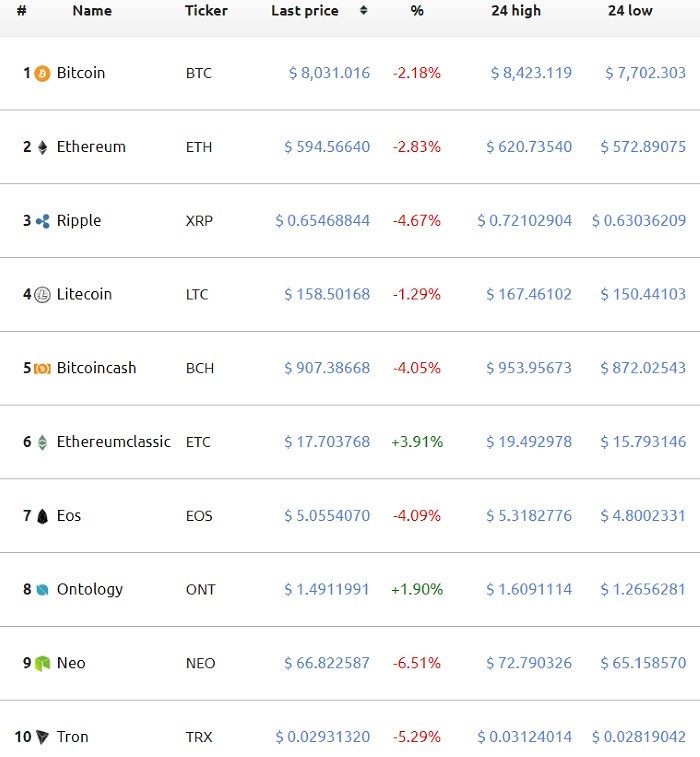The width and height of the screenshot is (700, 757).
Task: Click the Tron logo icon
Action: point(42,737)
